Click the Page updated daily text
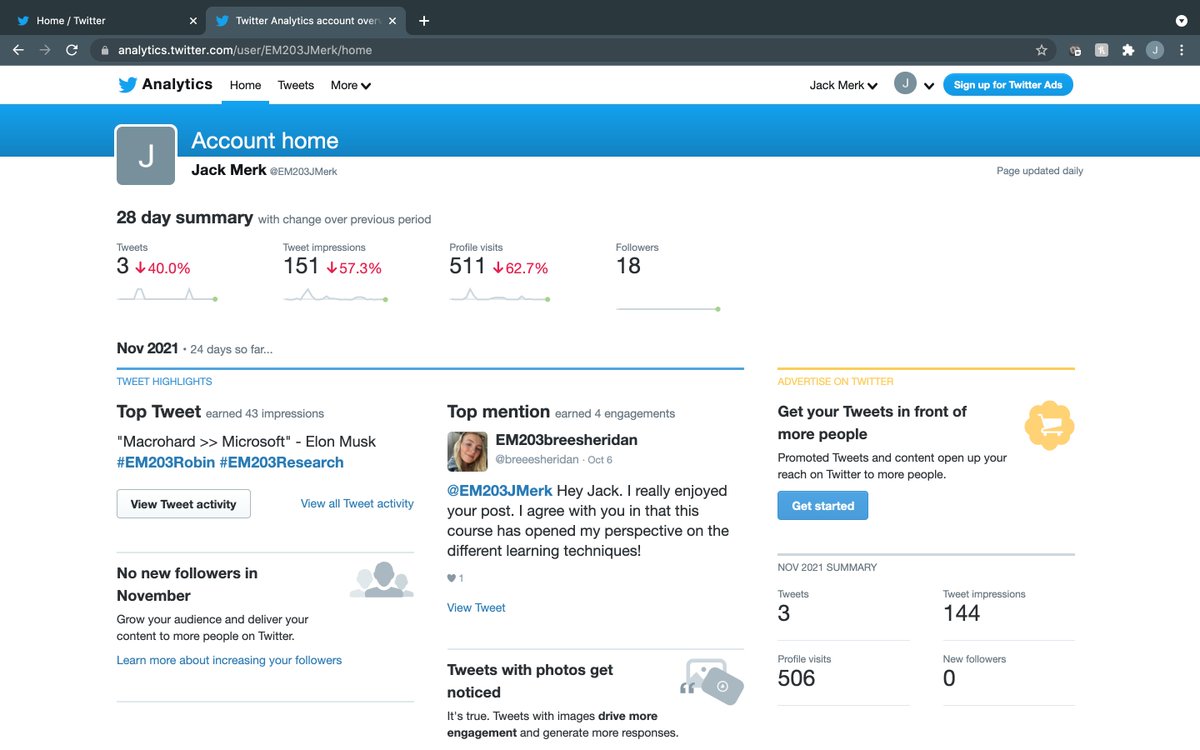This screenshot has width=1200, height=750. (x=1040, y=171)
